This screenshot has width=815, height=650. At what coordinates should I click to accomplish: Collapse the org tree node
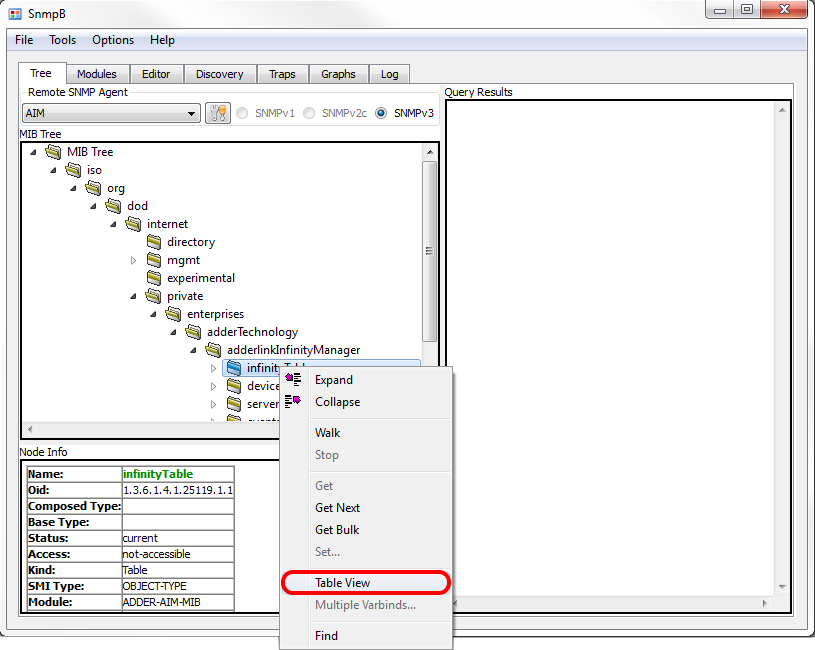coord(73,188)
